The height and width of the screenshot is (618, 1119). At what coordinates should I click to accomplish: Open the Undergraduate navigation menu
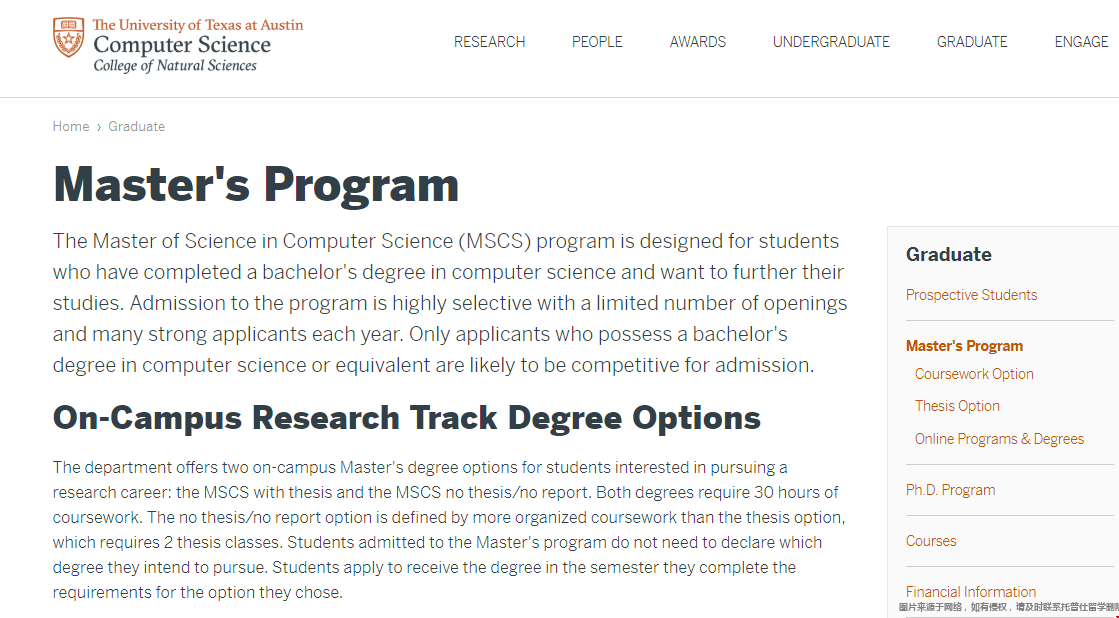[x=831, y=42]
